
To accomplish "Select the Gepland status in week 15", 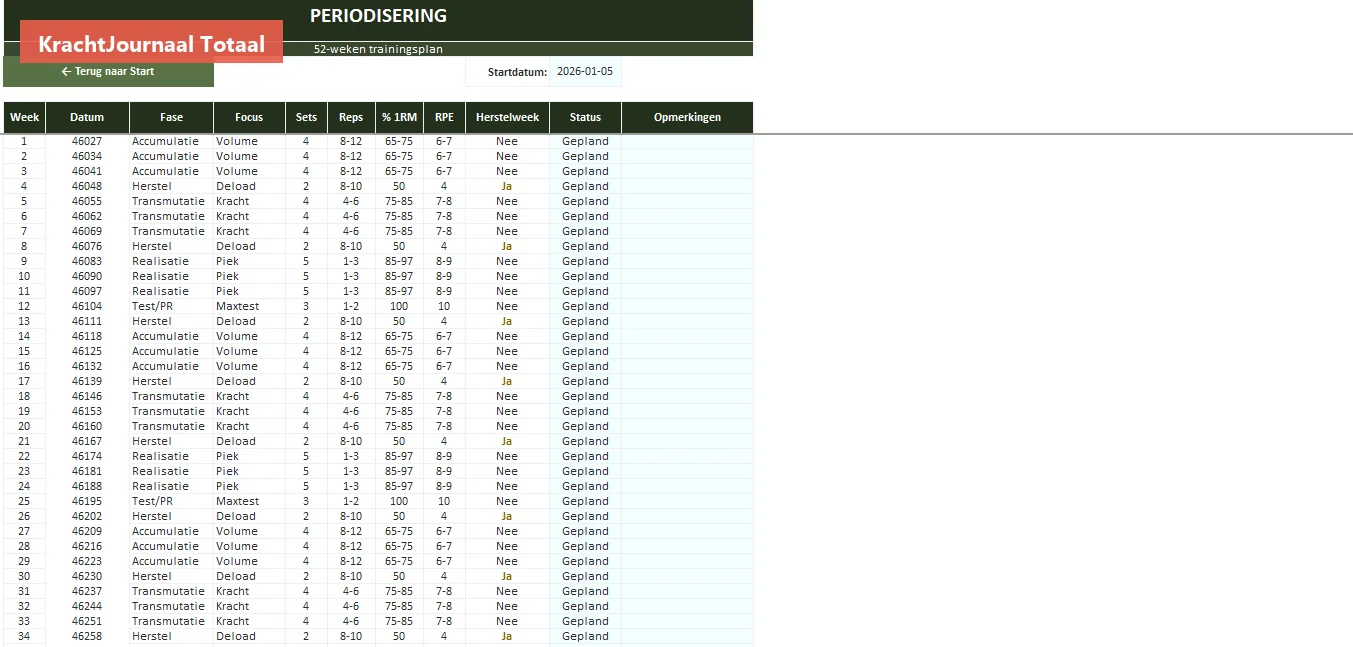I will 585,351.
